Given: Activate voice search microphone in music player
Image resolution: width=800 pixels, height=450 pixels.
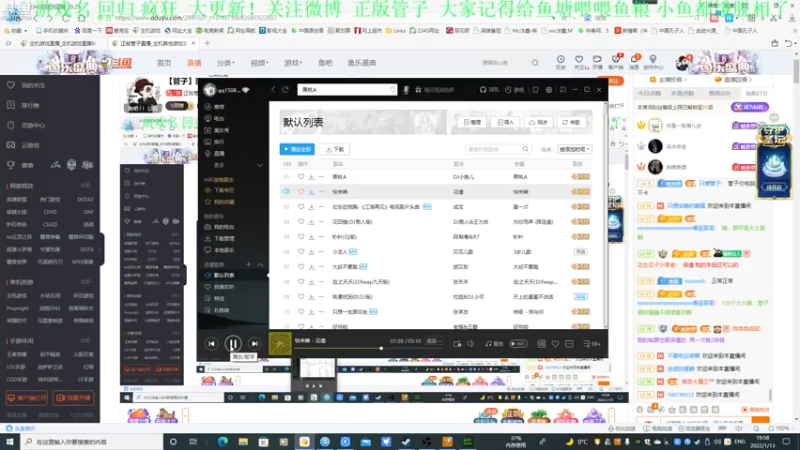Looking at the screenshot, I should point(406,90).
